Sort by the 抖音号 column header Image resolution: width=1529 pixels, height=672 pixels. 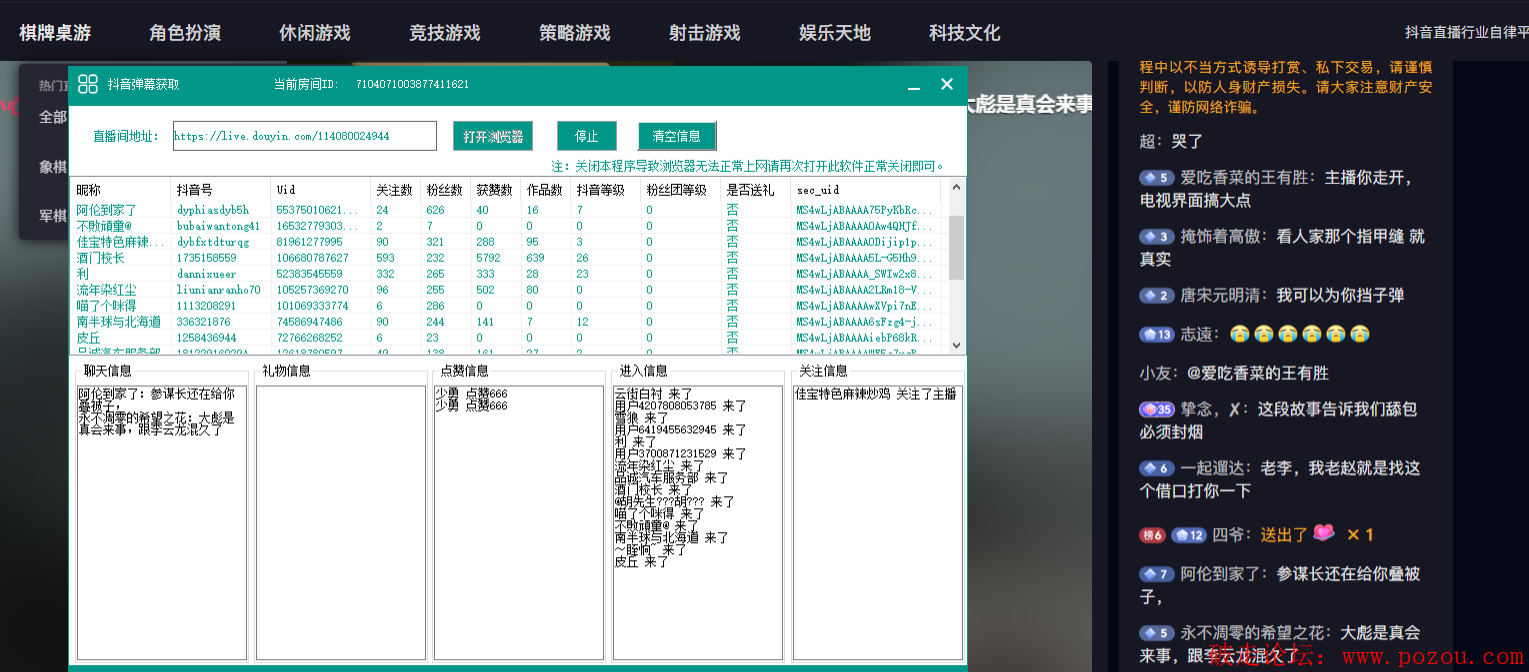tap(220, 190)
